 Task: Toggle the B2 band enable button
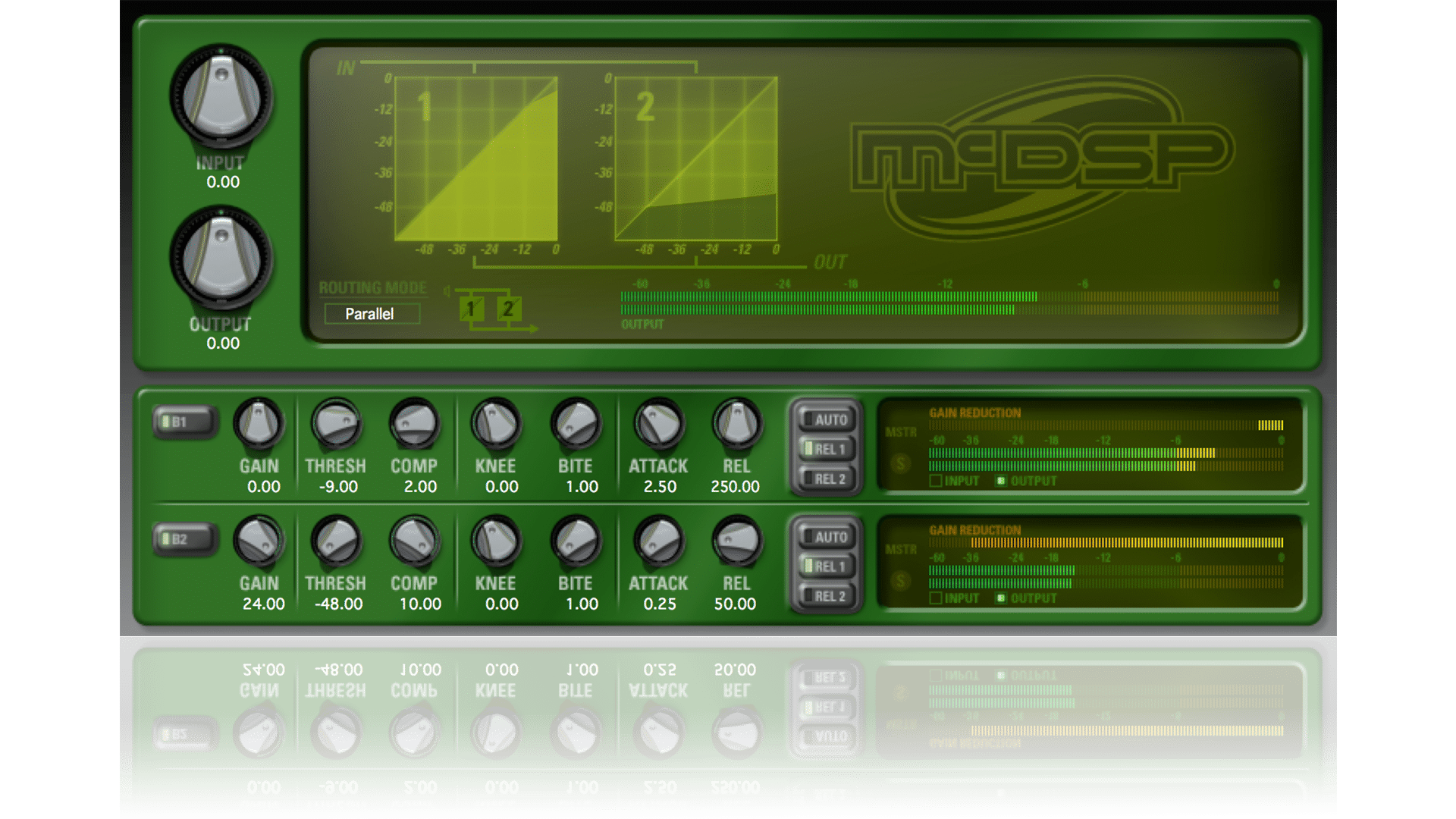click(x=185, y=538)
